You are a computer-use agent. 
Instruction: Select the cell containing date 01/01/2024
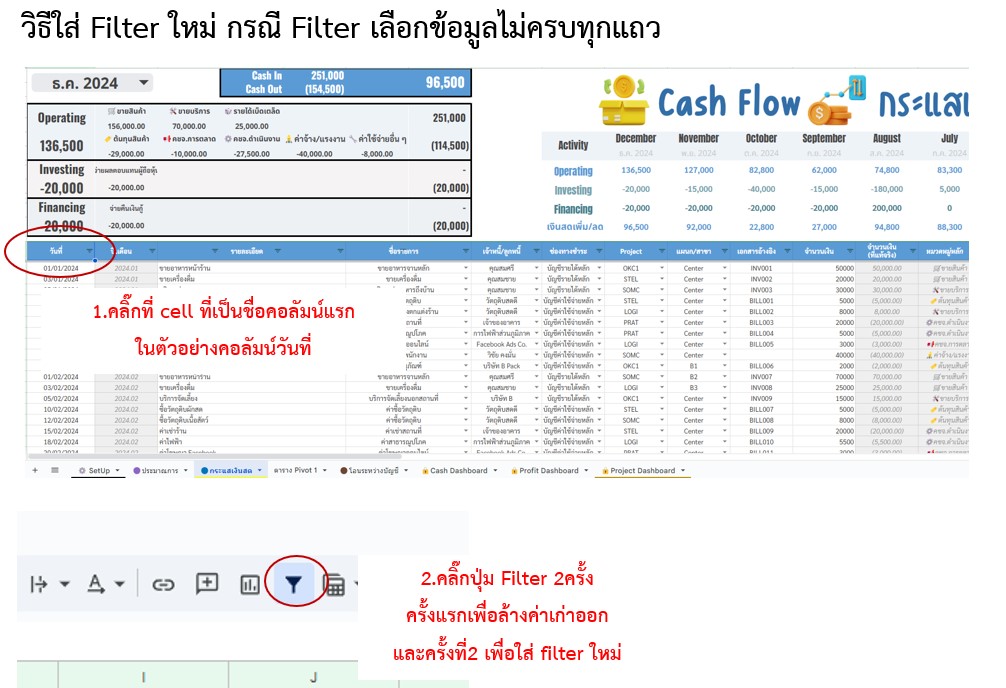pos(60,268)
